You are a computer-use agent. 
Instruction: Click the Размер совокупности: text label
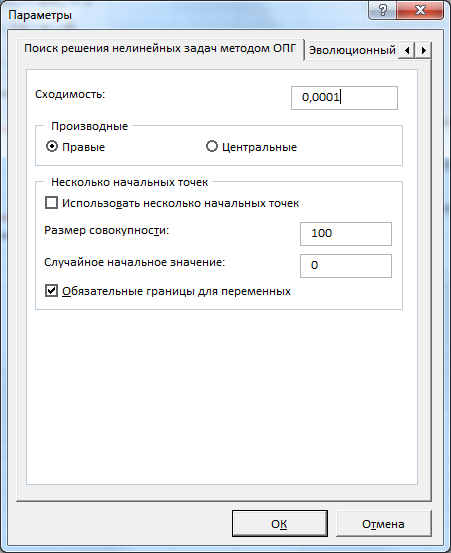(x=106, y=231)
